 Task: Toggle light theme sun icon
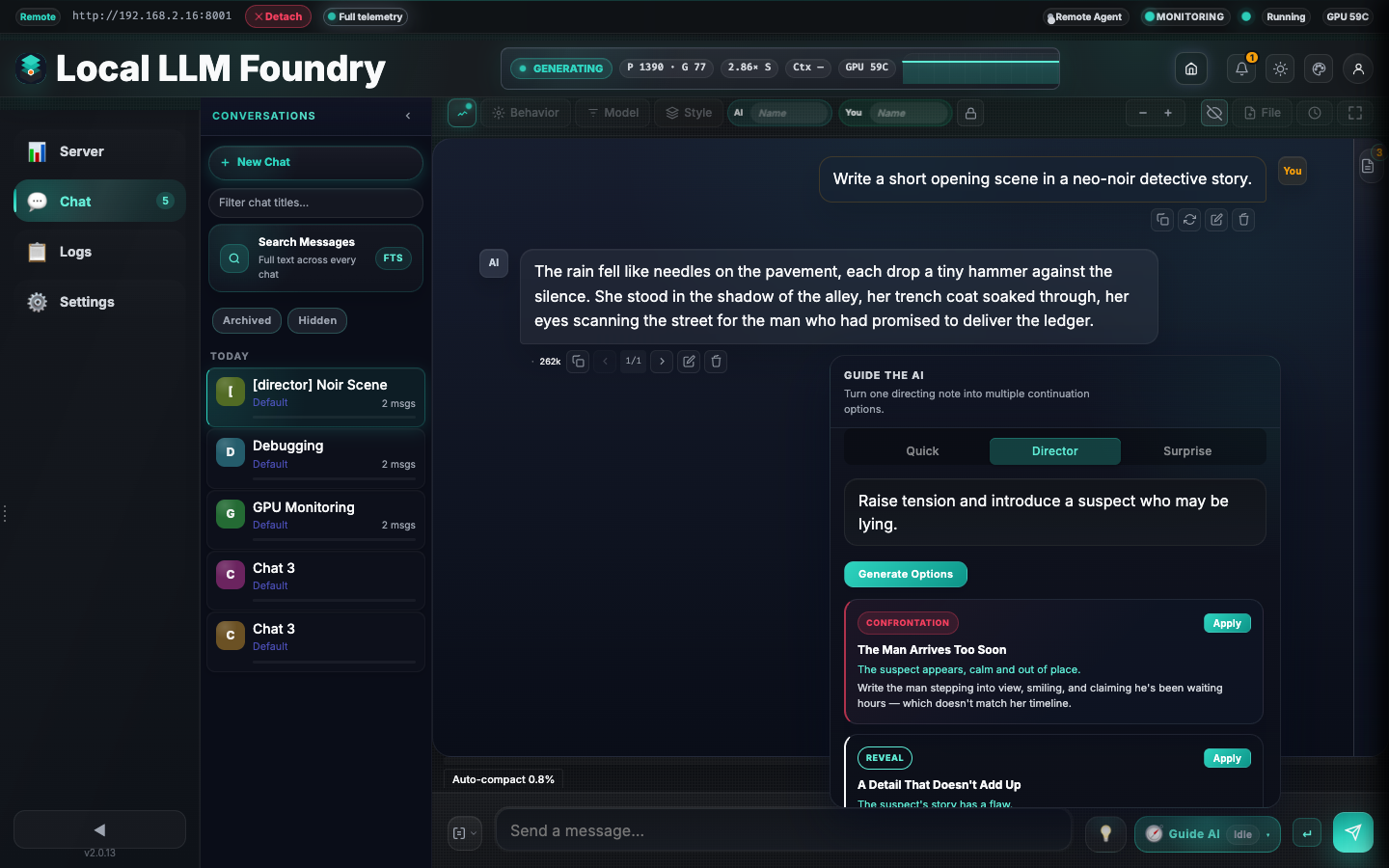[x=1280, y=68]
